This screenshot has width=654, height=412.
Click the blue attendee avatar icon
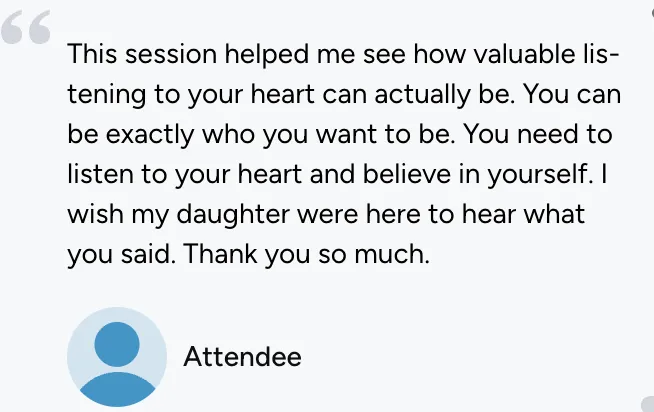(x=117, y=357)
